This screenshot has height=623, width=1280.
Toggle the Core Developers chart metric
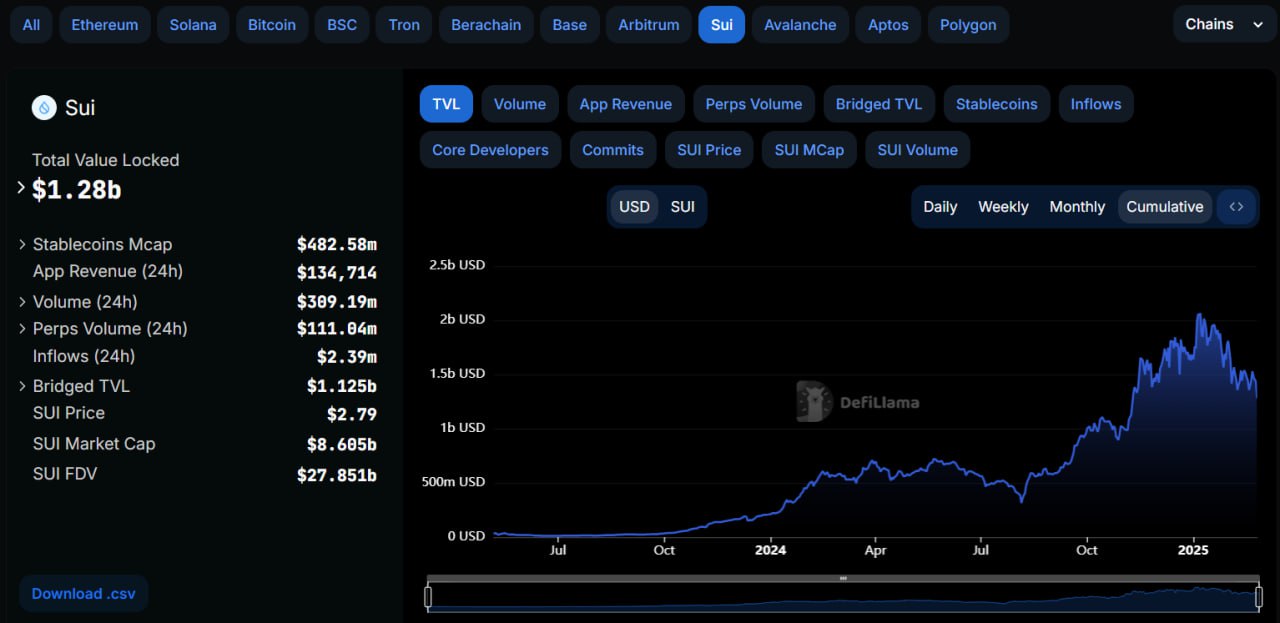[x=490, y=150]
